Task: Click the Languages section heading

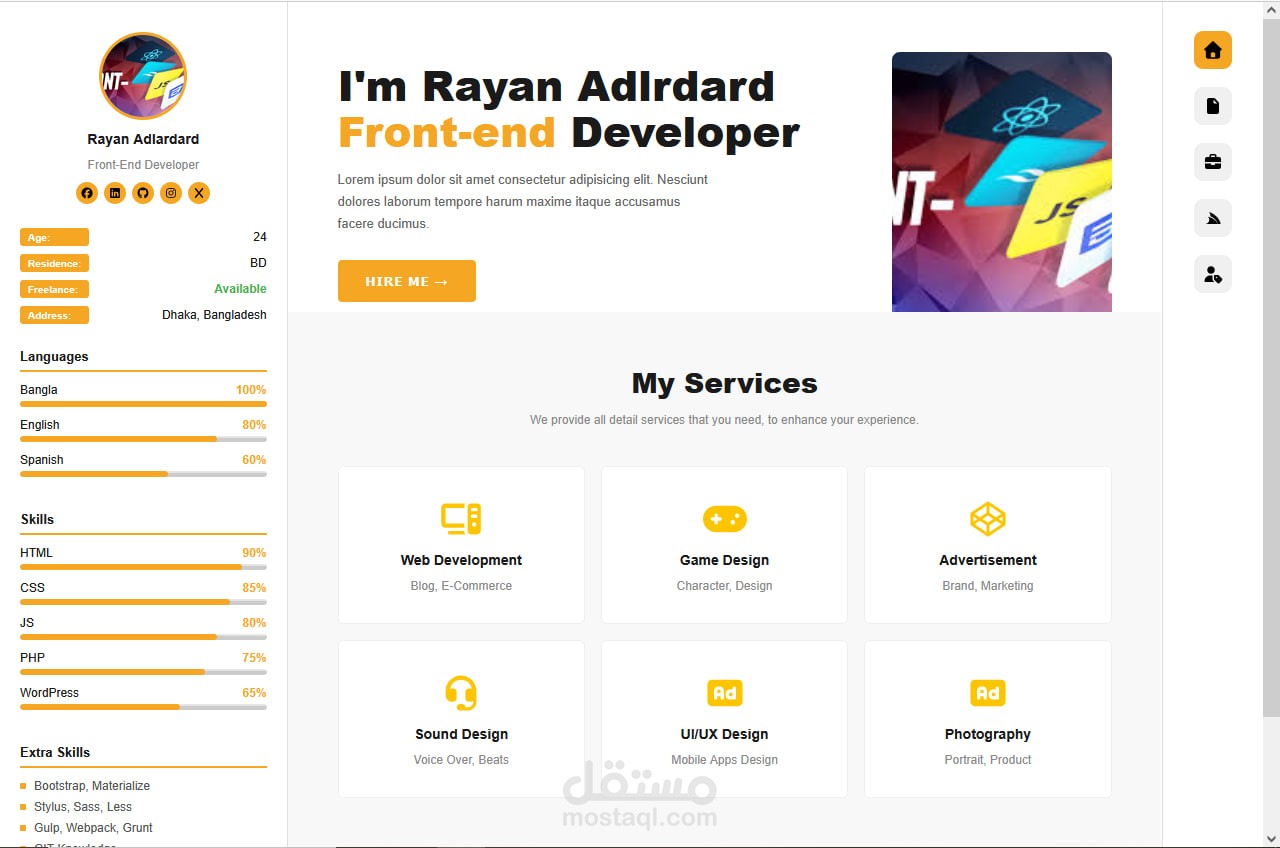Action: [x=54, y=357]
